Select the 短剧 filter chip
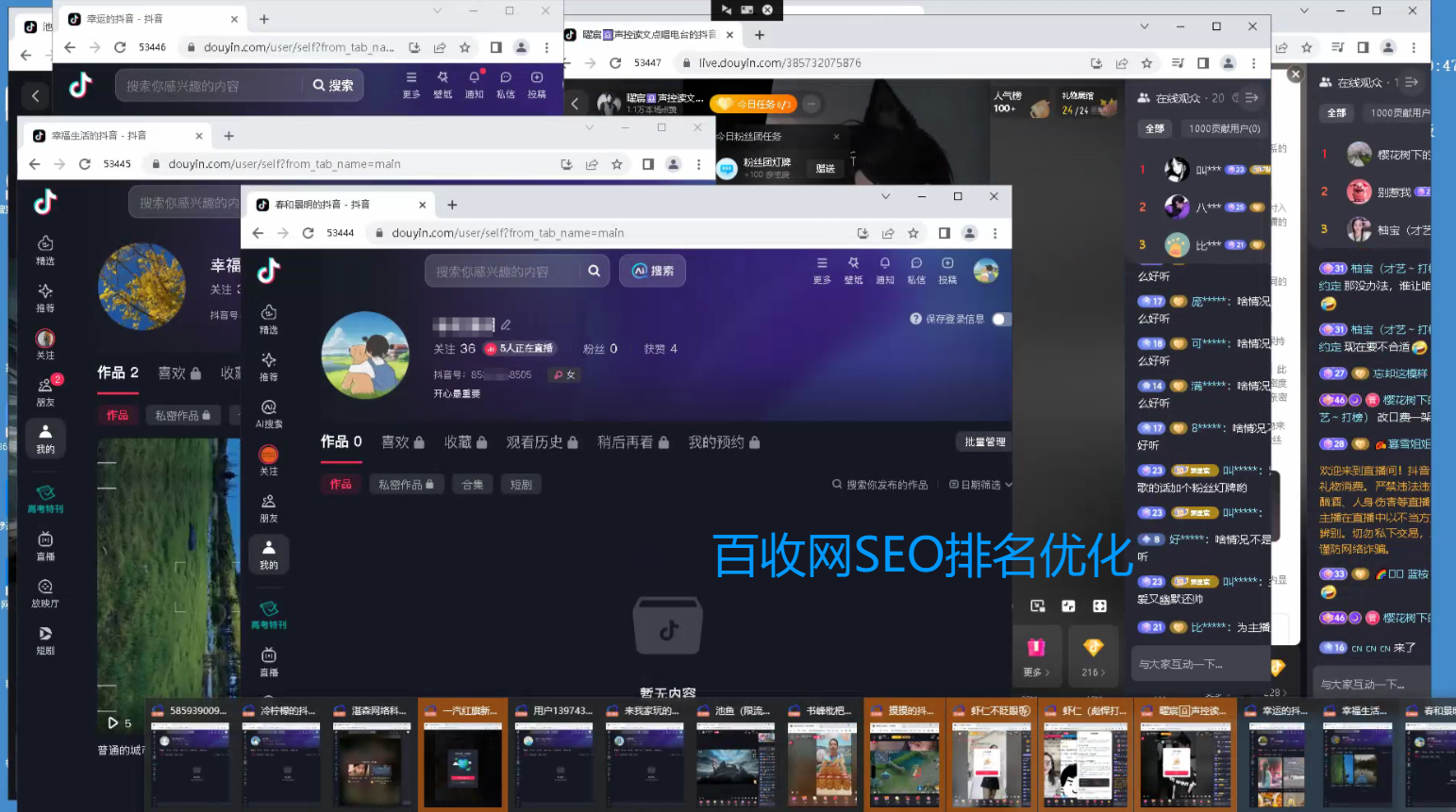 [521, 485]
